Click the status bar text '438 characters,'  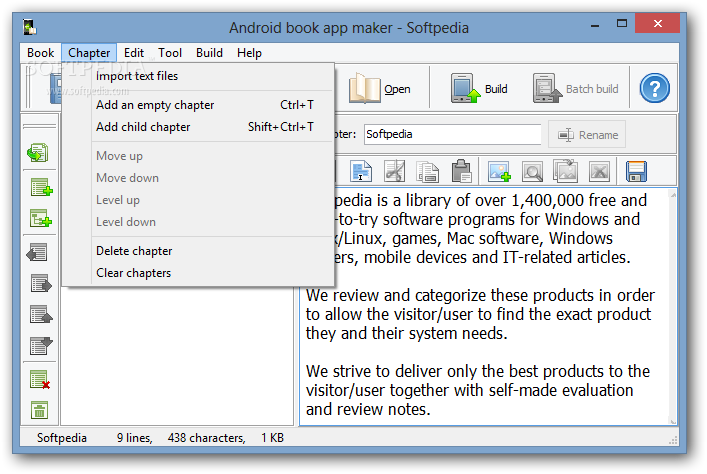(x=207, y=438)
